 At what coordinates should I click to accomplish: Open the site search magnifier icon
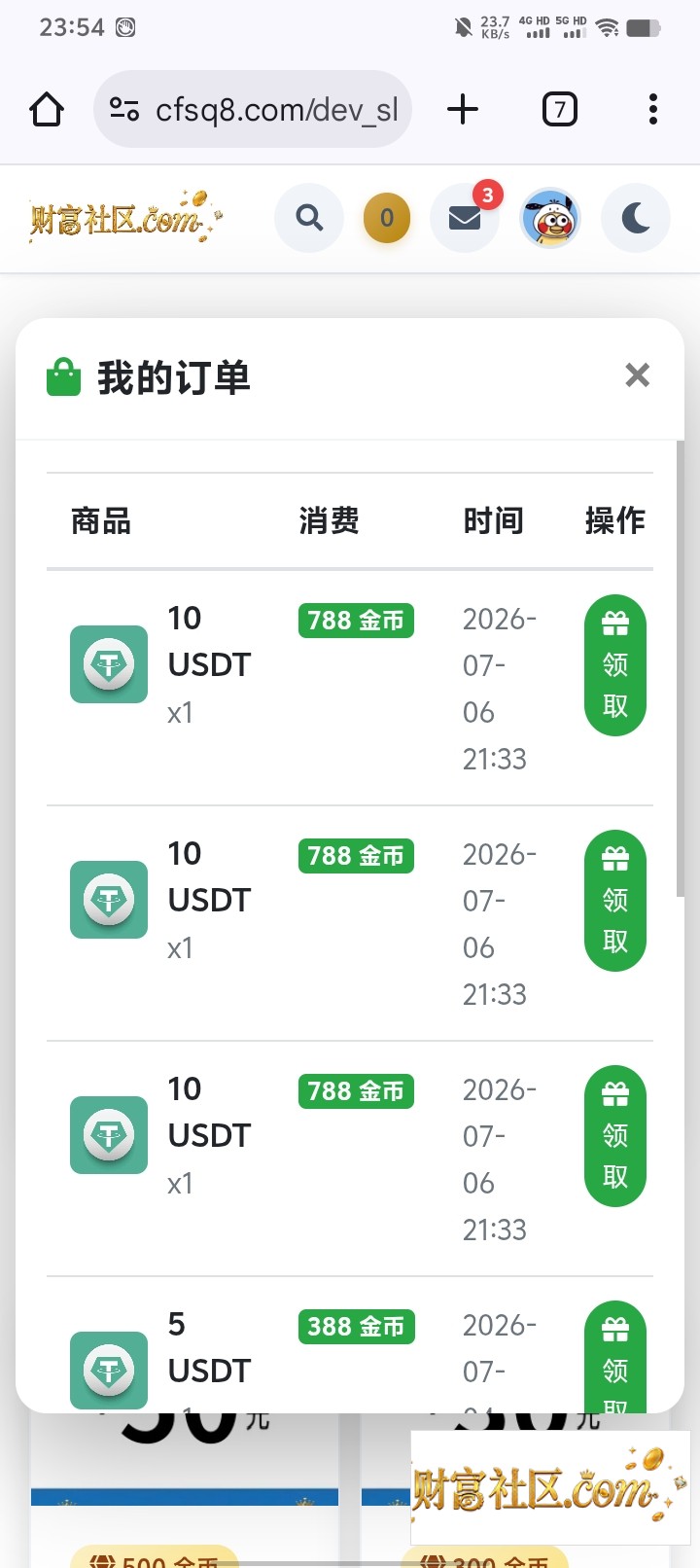coord(309,218)
